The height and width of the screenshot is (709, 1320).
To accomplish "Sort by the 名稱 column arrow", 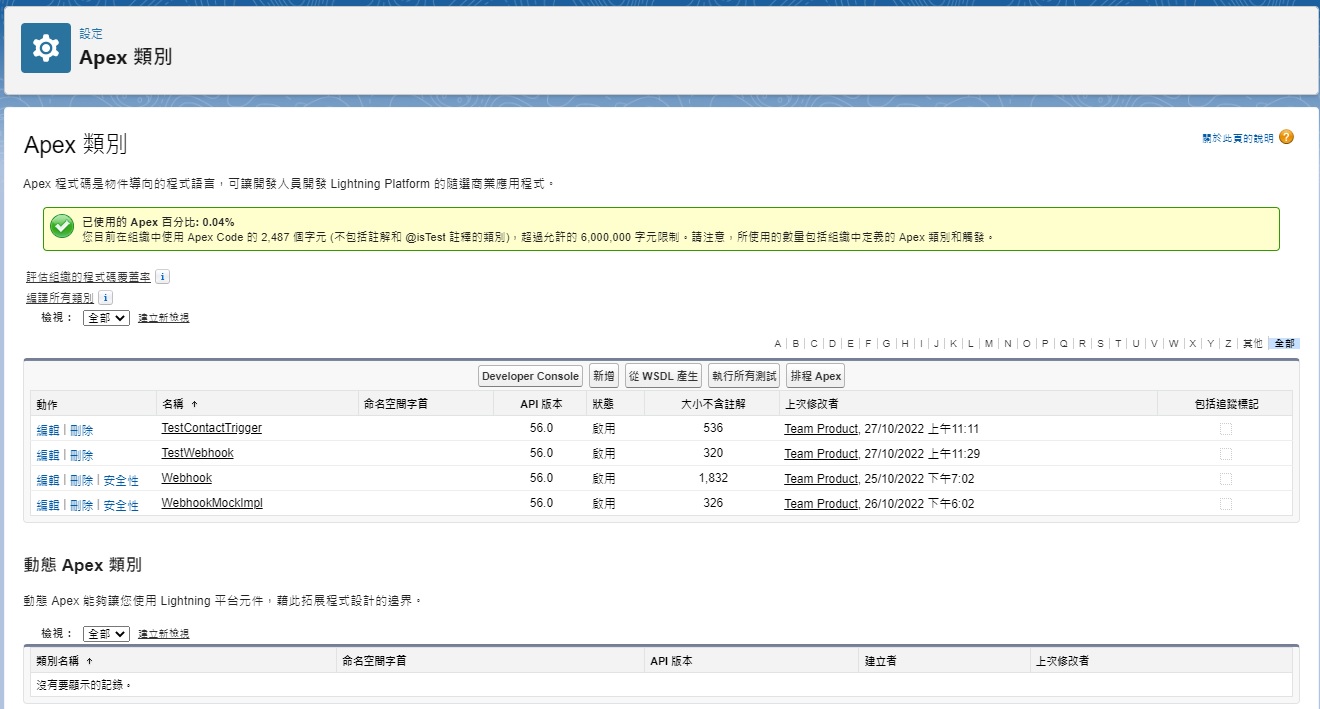I will (x=194, y=404).
